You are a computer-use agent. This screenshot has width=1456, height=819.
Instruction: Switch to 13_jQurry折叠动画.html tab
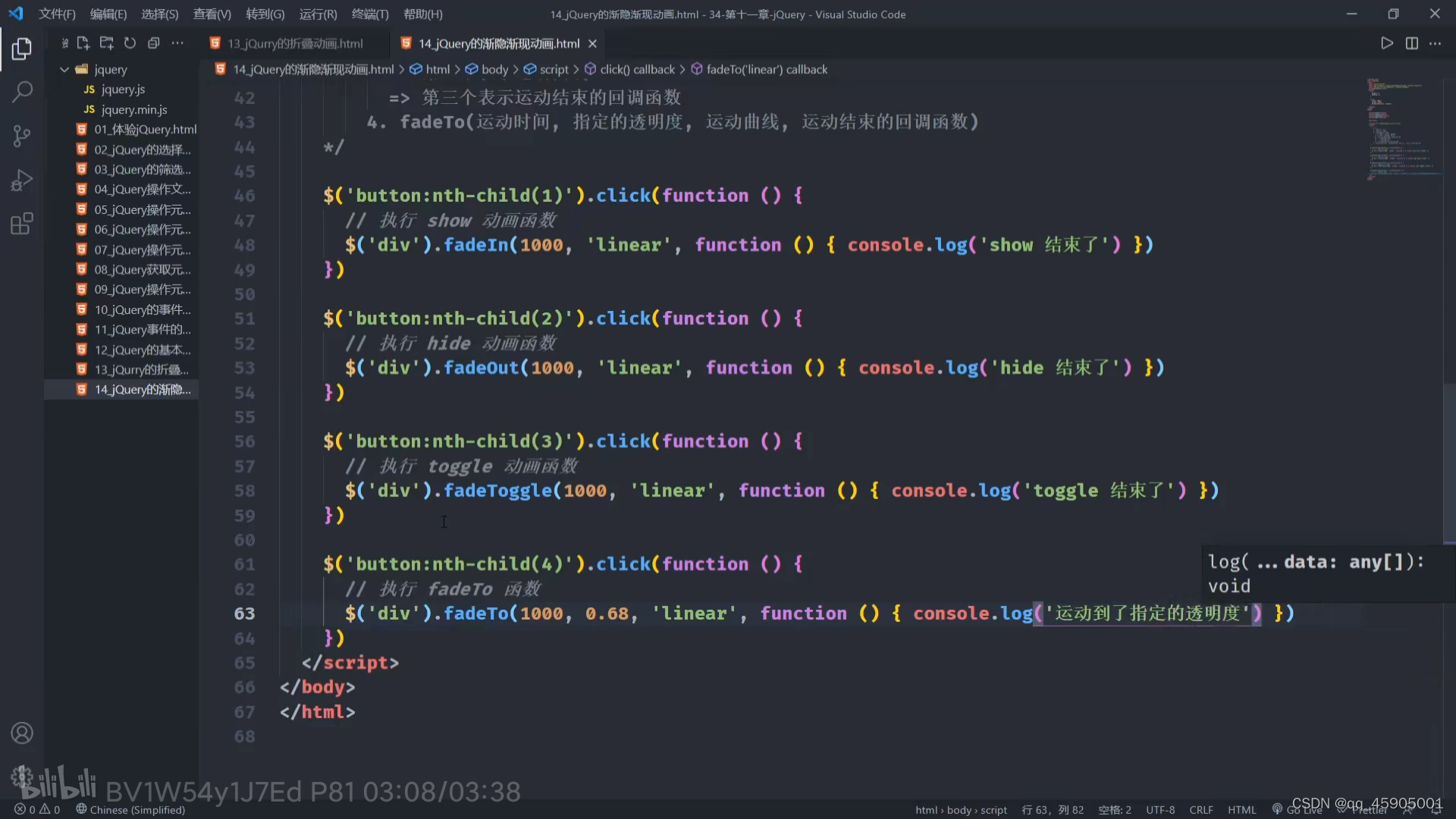pos(295,43)
